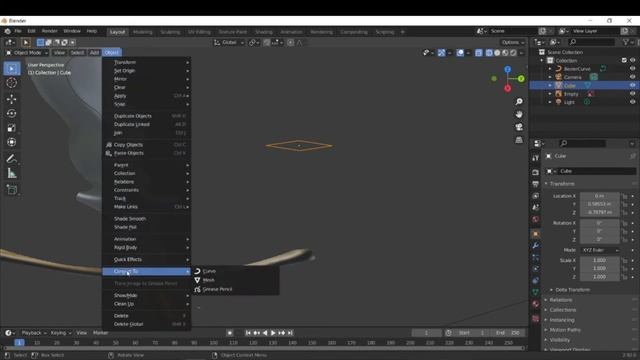Screen dimensions: 640x360
Task: Click the Blender logo menu icon
Action: point(7,31)
